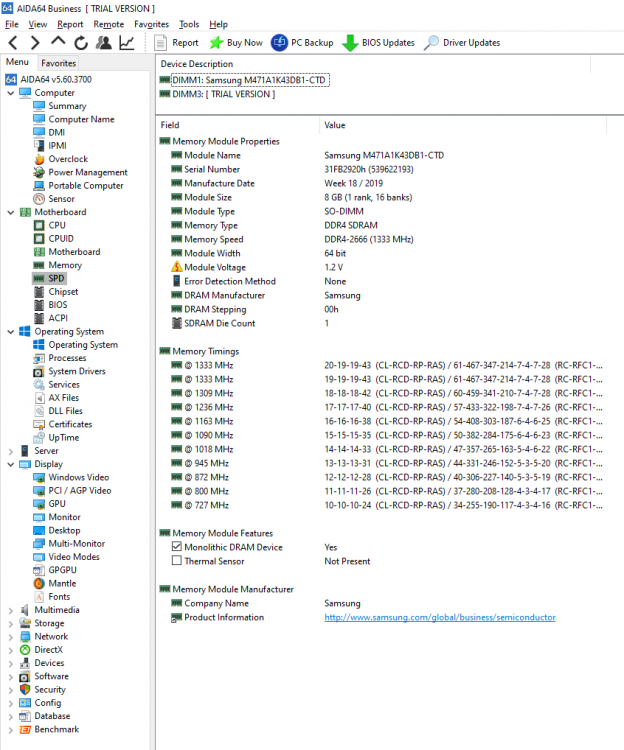Viewport: 624px width, 750px height.
Task: Go up one level with Up arrow
Action: [58, 43]
